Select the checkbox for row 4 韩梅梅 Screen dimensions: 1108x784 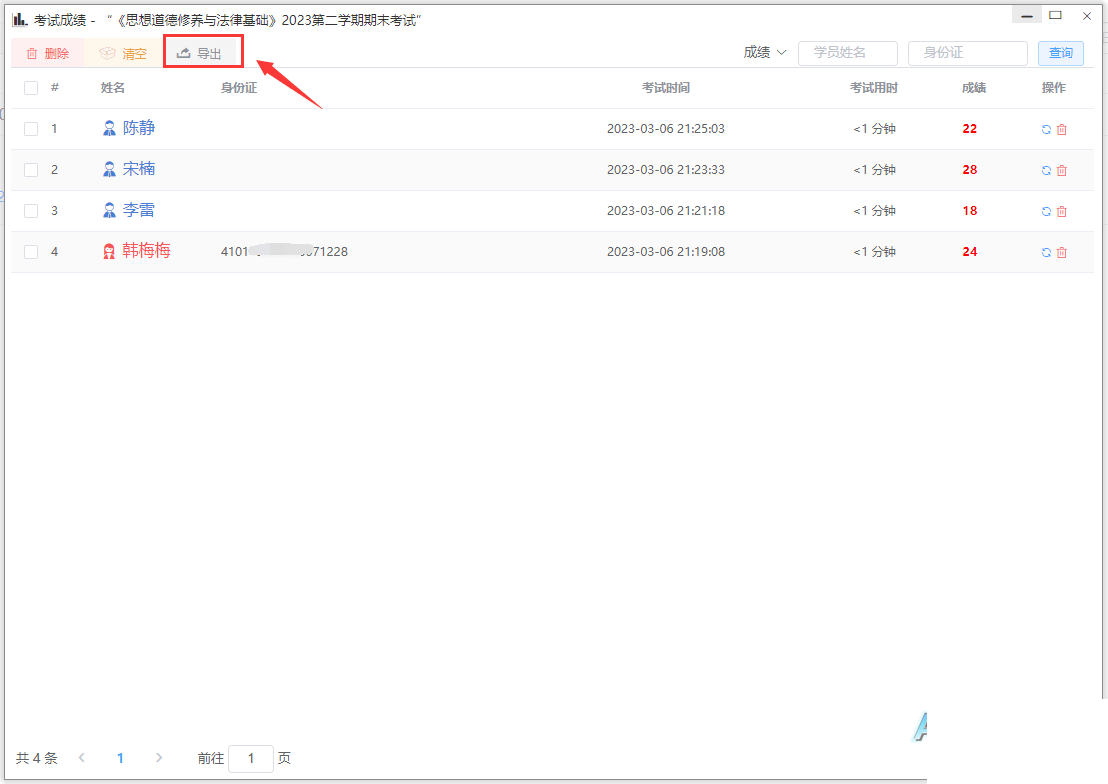pyautogui.click(x=31, y=252)
